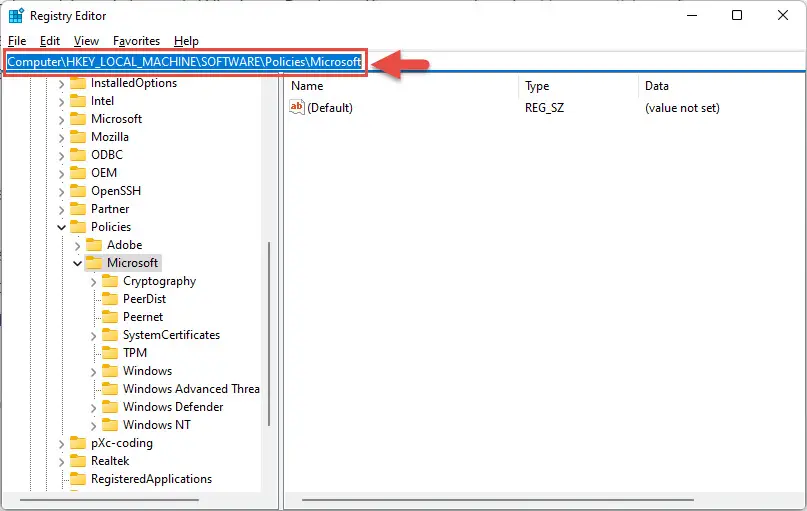This screenshot has height=511, width=807.
Task: Expand the Windows NT key
Action: tap(93, 426)
